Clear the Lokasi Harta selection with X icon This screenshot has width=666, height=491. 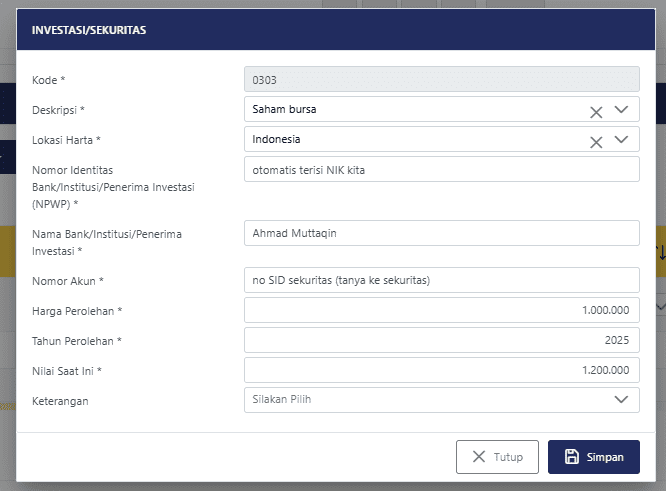click(596, 142)
